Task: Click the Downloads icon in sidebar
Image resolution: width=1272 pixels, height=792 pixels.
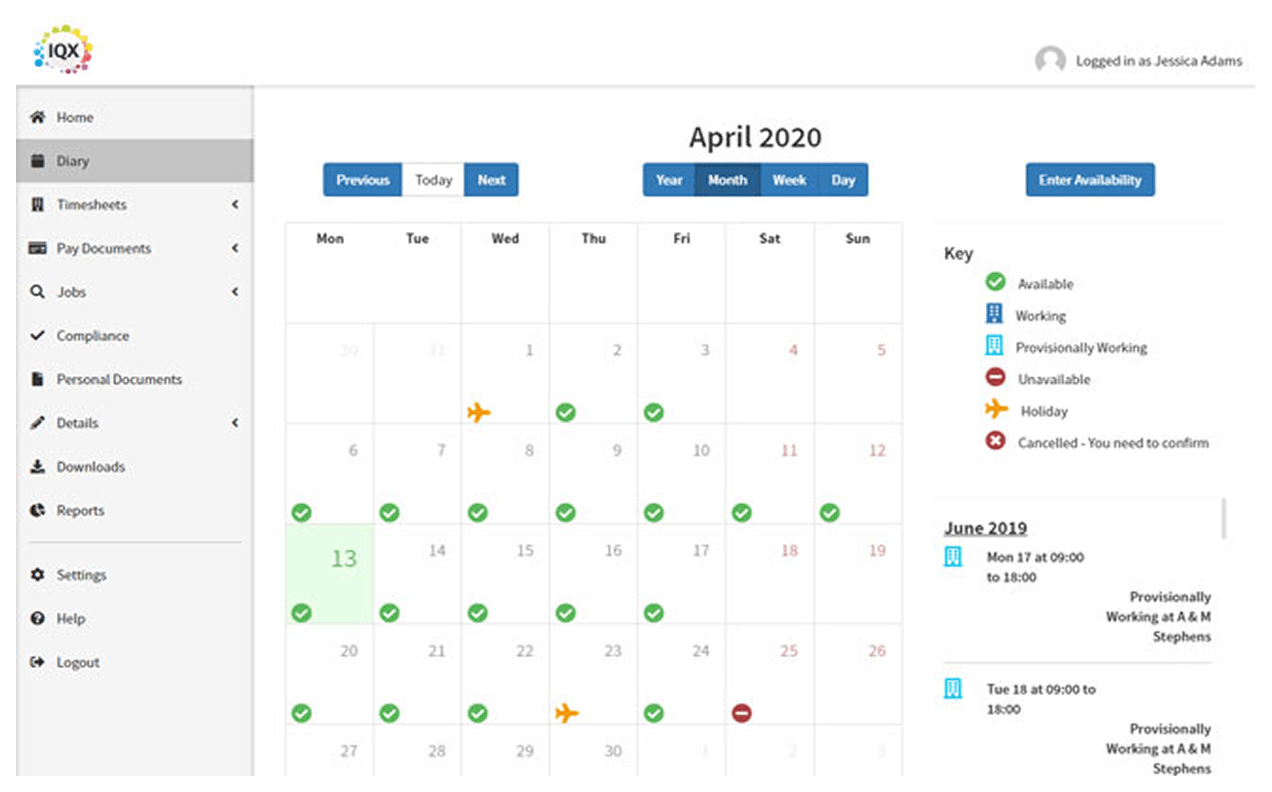Action: pos(38,467)
